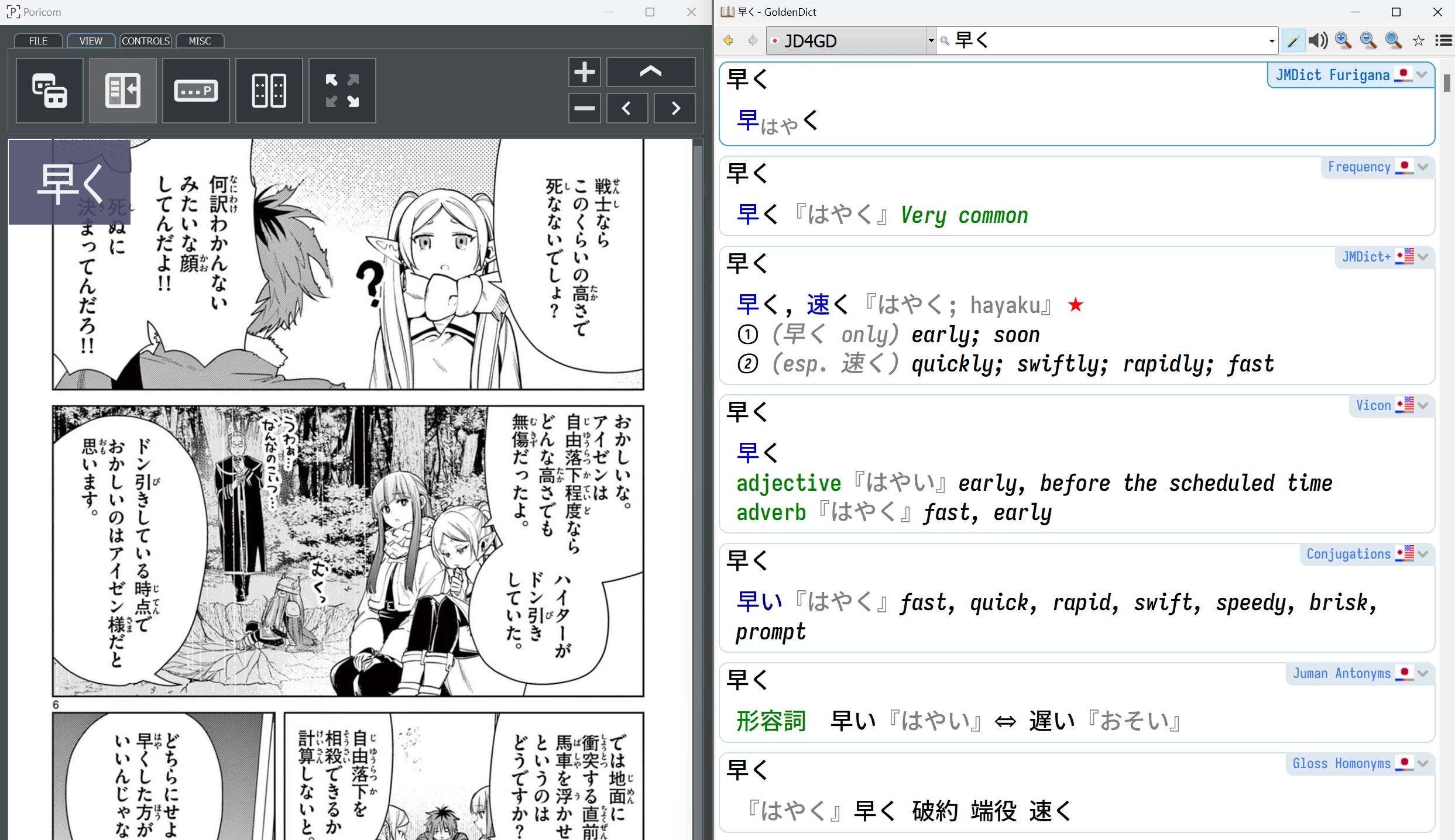The image size is (1455, 840).
Task: Click the zoom in magnifier icon
Action: point(1343,40)
